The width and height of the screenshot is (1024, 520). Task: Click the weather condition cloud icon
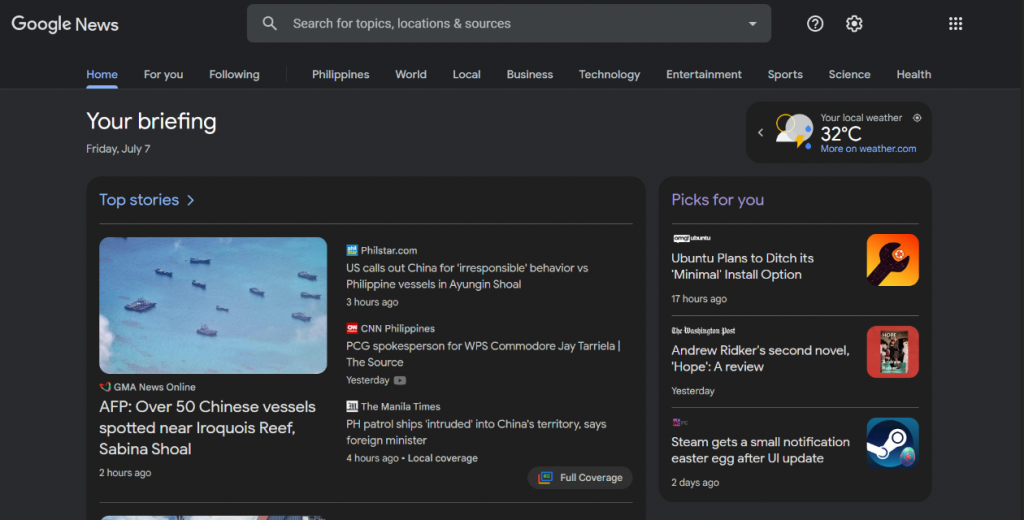(x=794, y=131)
